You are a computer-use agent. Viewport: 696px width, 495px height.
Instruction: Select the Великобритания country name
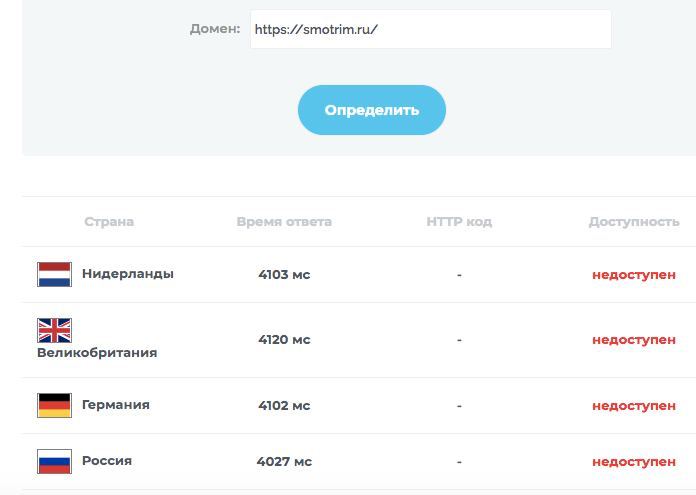tap(97, 353)
